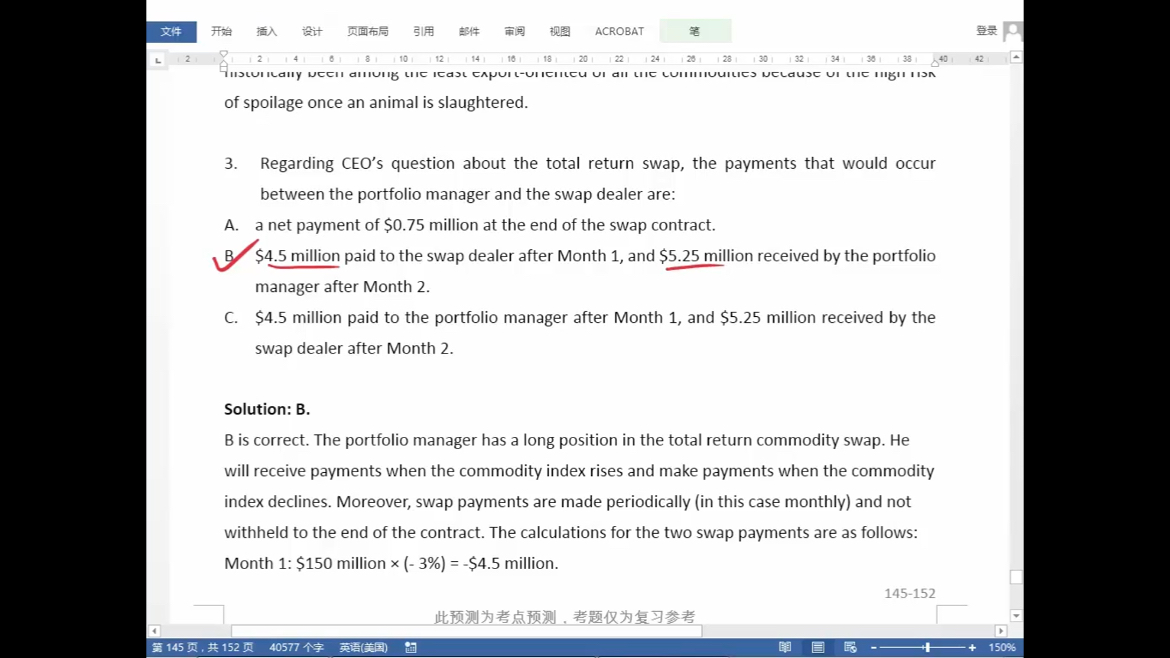Switch to Print Layout view
The width and height of the screenshot is (1170, 658).
(x=818, y=648)
